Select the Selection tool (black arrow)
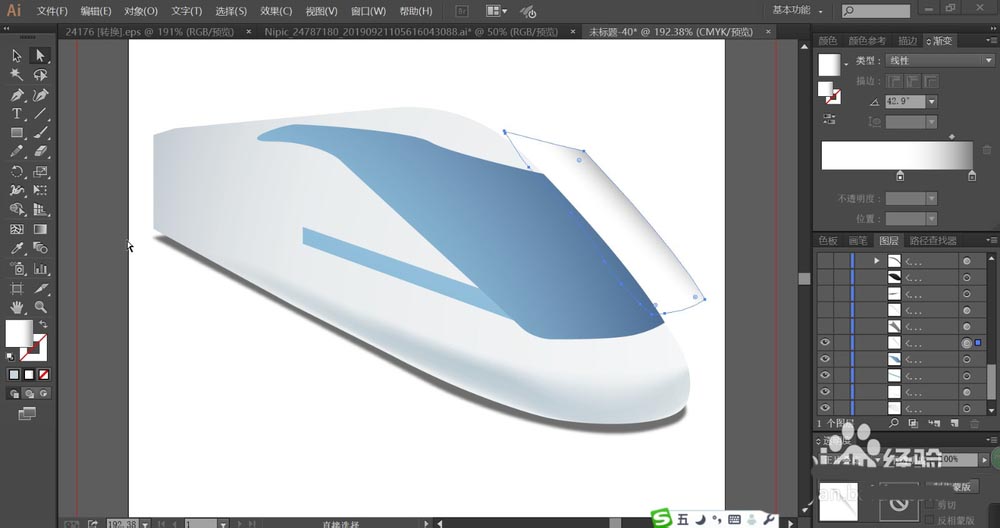1000x528 pixels. (17, 56)
